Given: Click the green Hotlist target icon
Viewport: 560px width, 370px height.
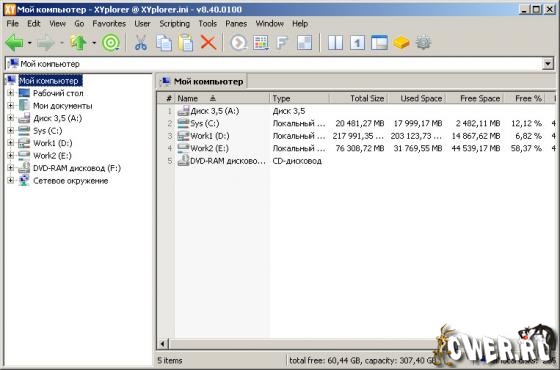Looking at the screenshot, I should [111, 43].
